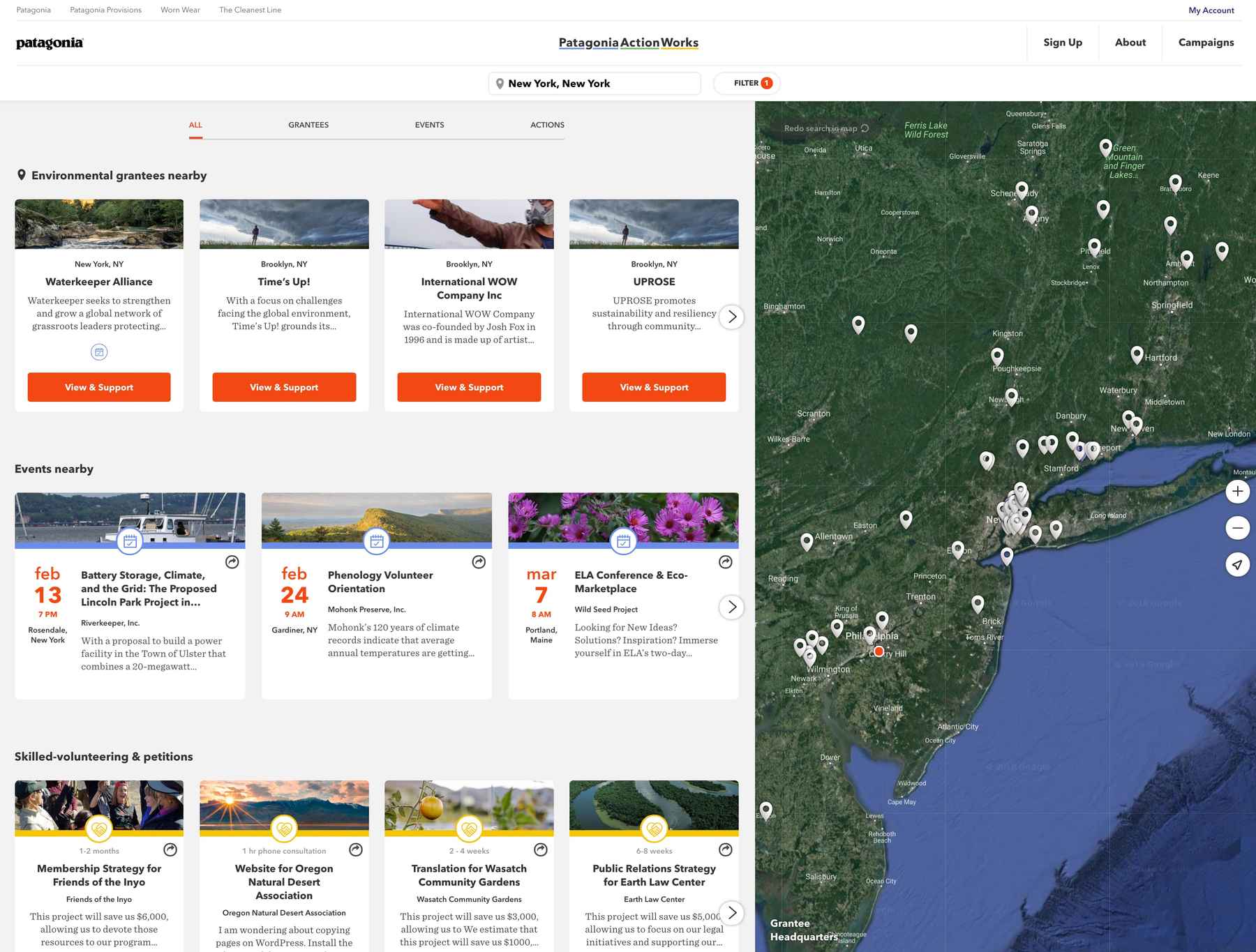Open The Cleanest Line link
This screenshot has height=952, width=1256.
(250, 10)
